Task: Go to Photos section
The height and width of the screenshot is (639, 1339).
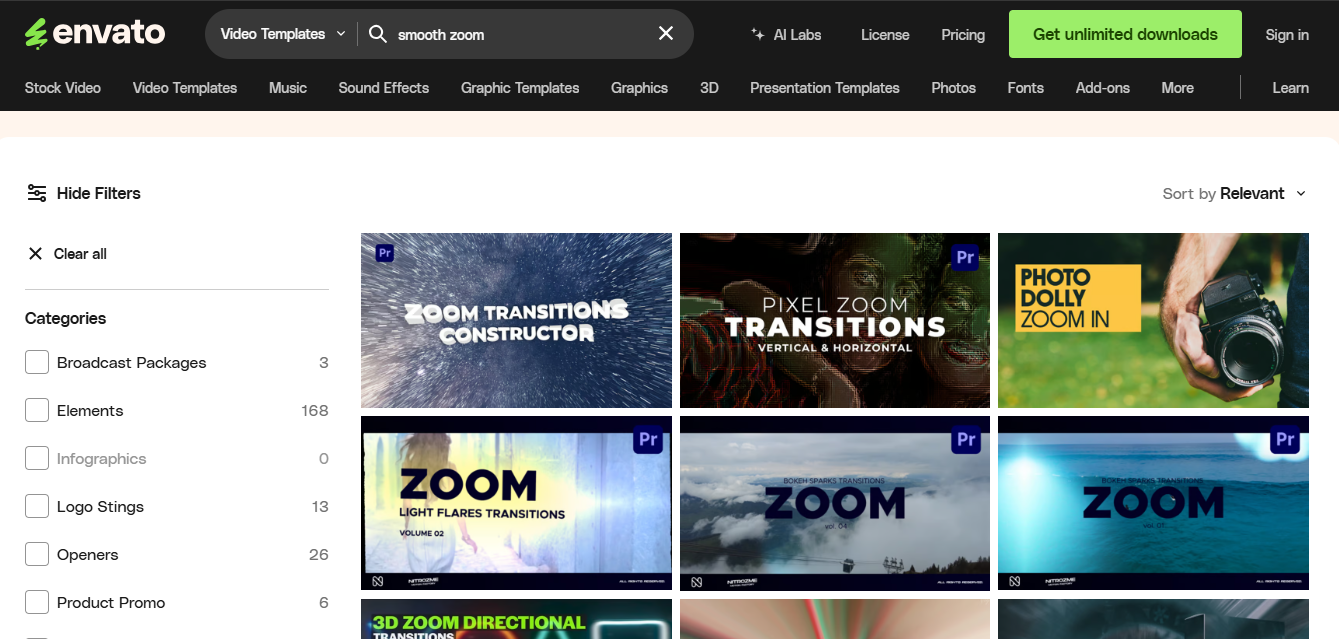Action: (x=953, y=88)
